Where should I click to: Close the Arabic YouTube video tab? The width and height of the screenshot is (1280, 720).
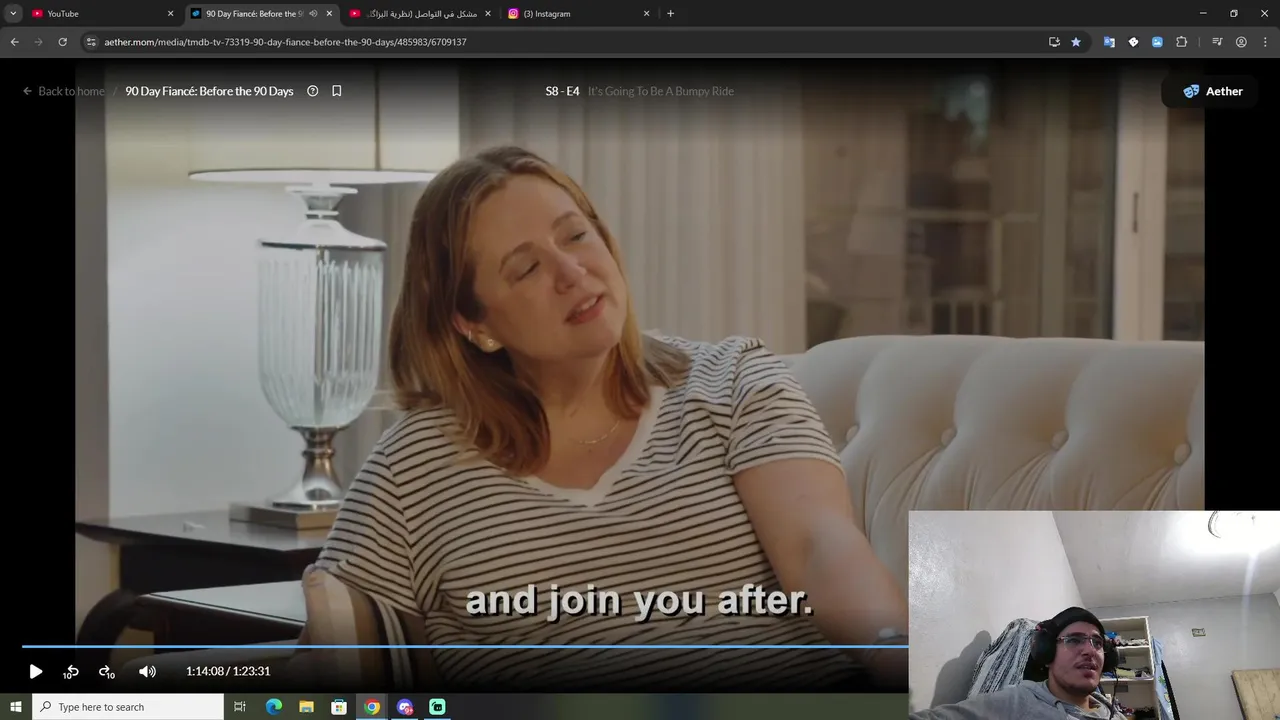coord(488,14)
